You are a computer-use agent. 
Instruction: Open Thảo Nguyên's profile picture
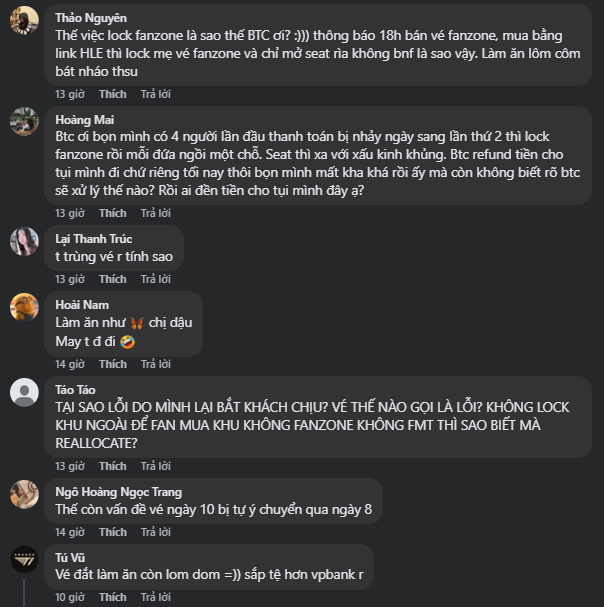[24, 20]
